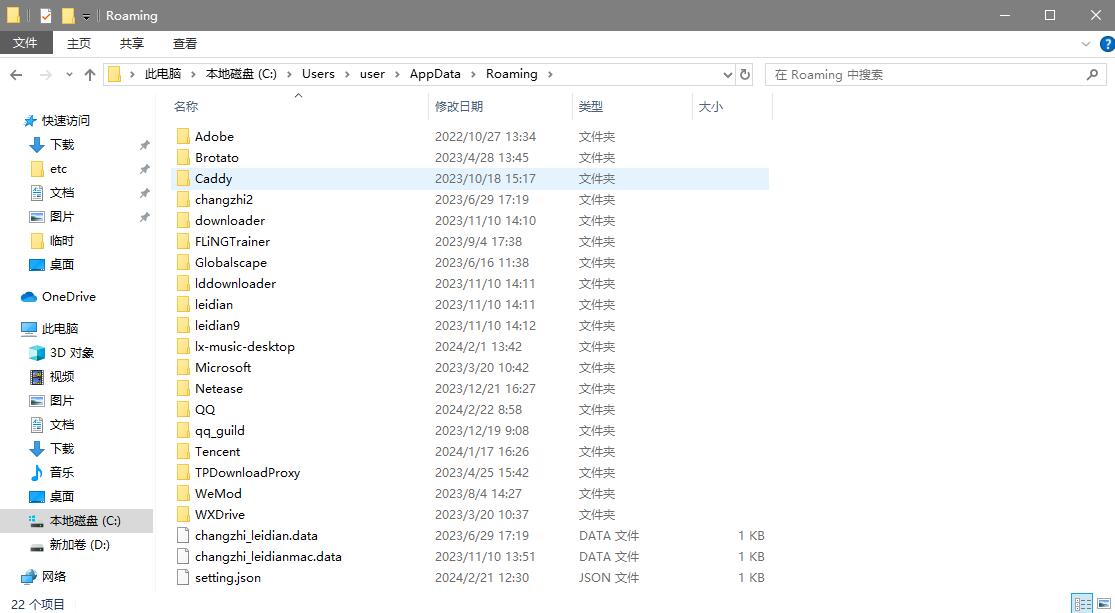This screenshot has height=613, width=1115.
Task: Click the search Roaming input field
Action: 925,74
